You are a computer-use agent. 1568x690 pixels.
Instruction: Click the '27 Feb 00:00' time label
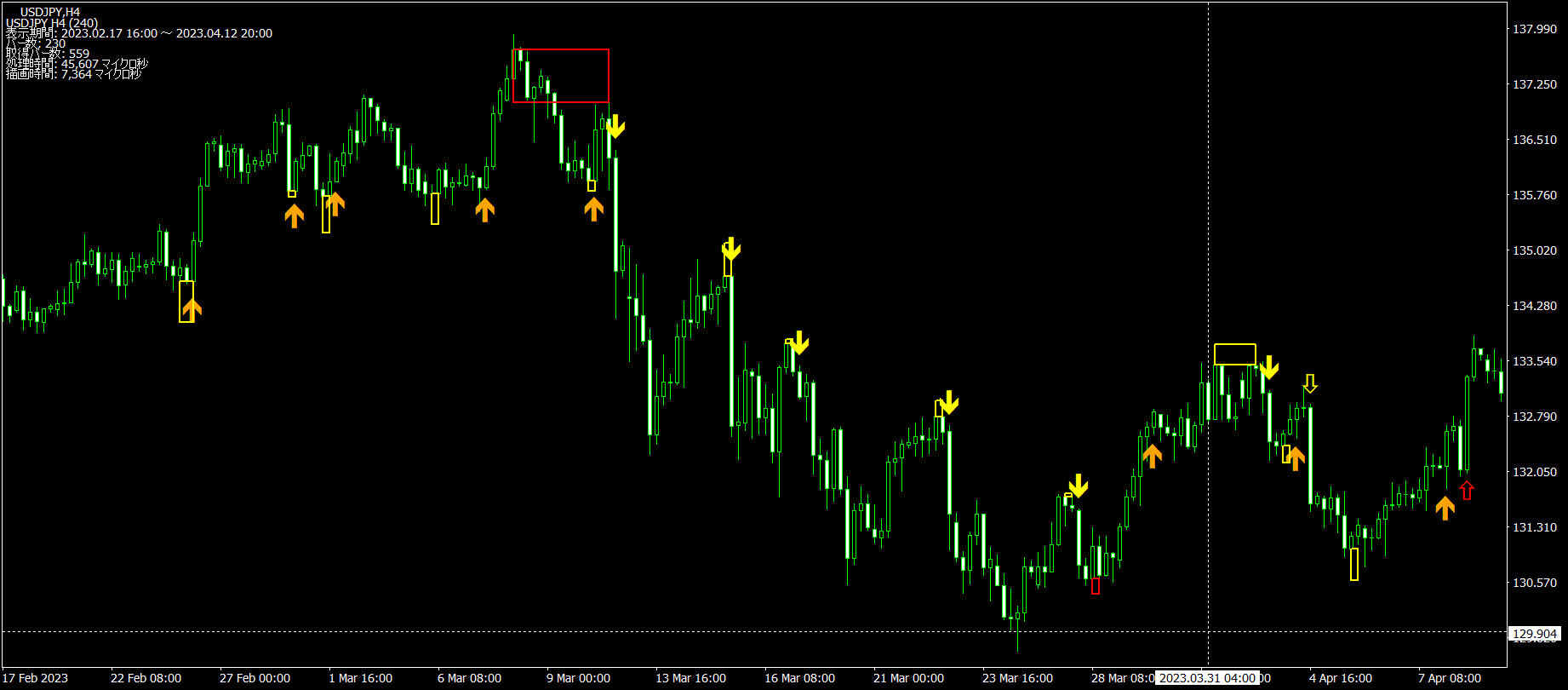coord(255,678)
